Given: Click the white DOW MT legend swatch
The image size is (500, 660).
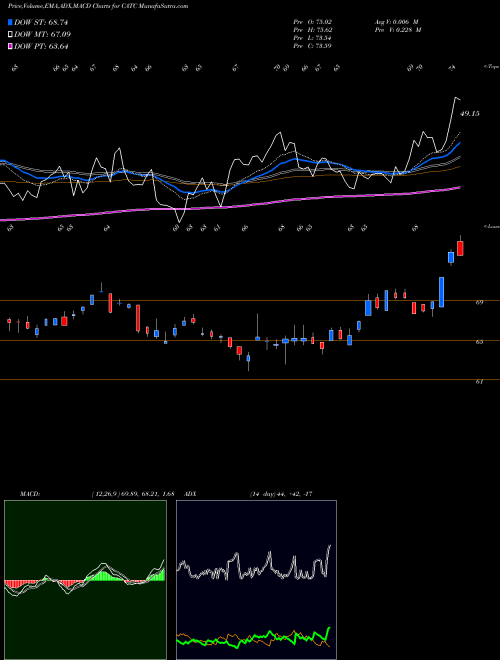Looking at the screenshot, I should [x=11, y=35].
